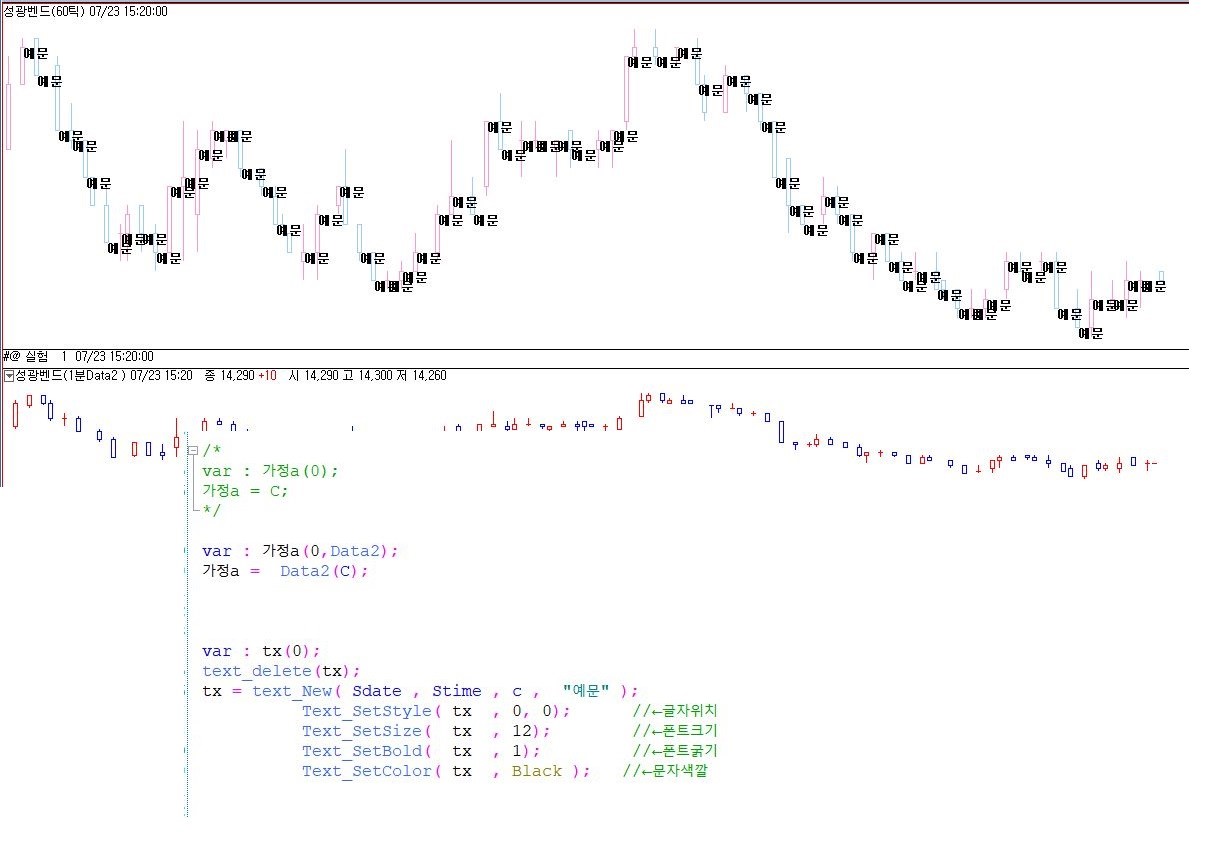
Task: Click the rightmost candle in the 60틱 chart
Action: (1161, 278)
